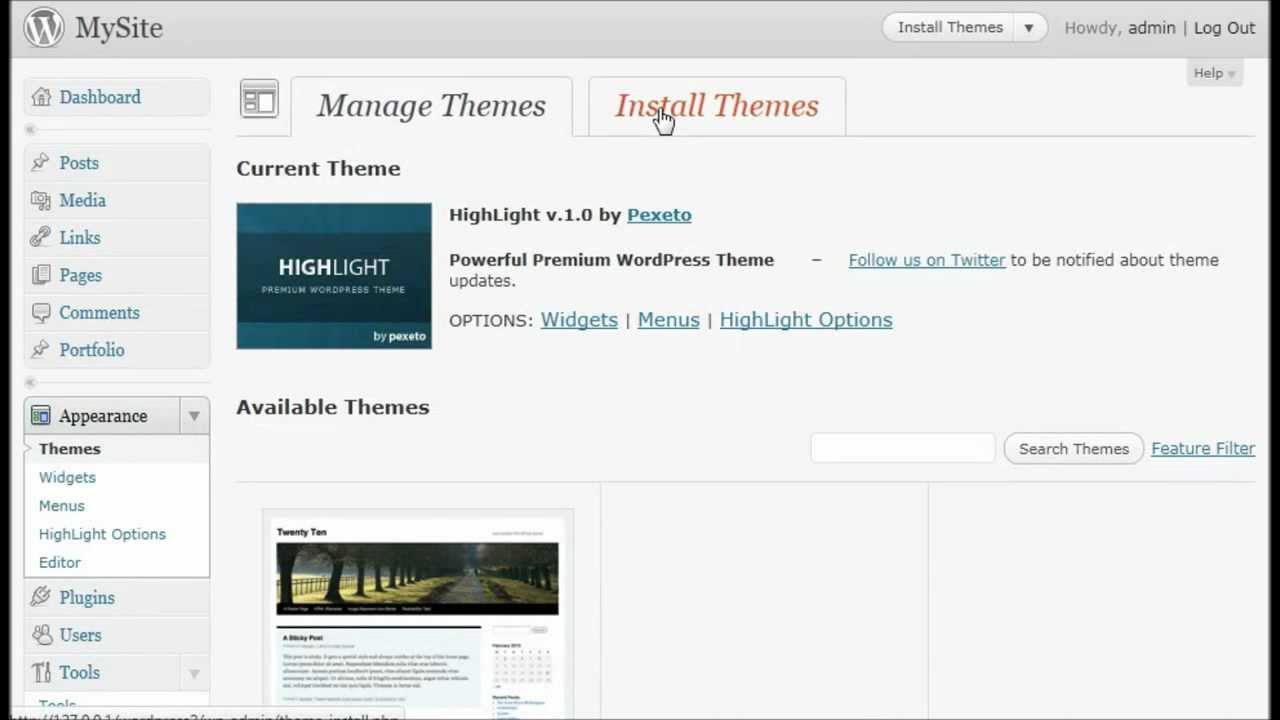Click the Pages document icon
This screenshot has width=1280, height=720.
[40, 275]
